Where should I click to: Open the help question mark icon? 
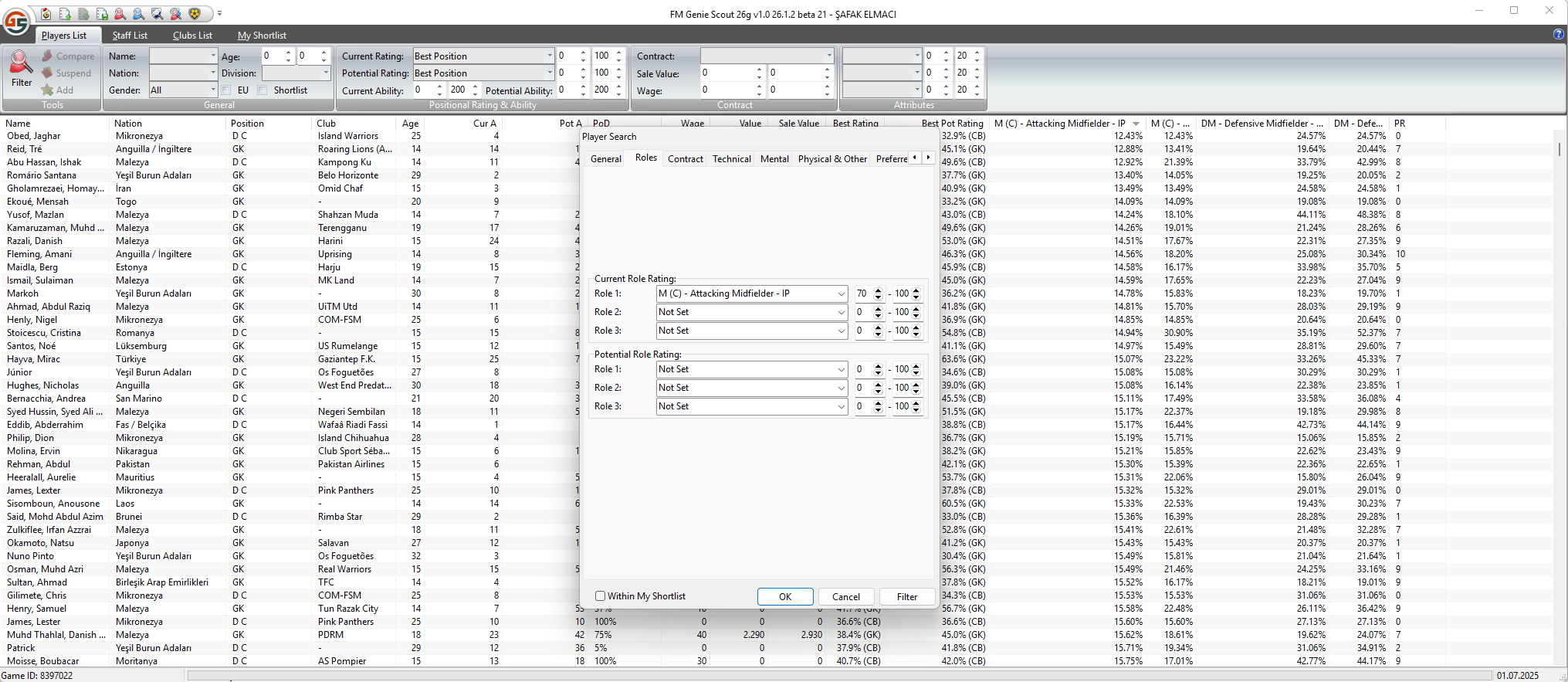pyautogui.click(x=1558, y=35)
